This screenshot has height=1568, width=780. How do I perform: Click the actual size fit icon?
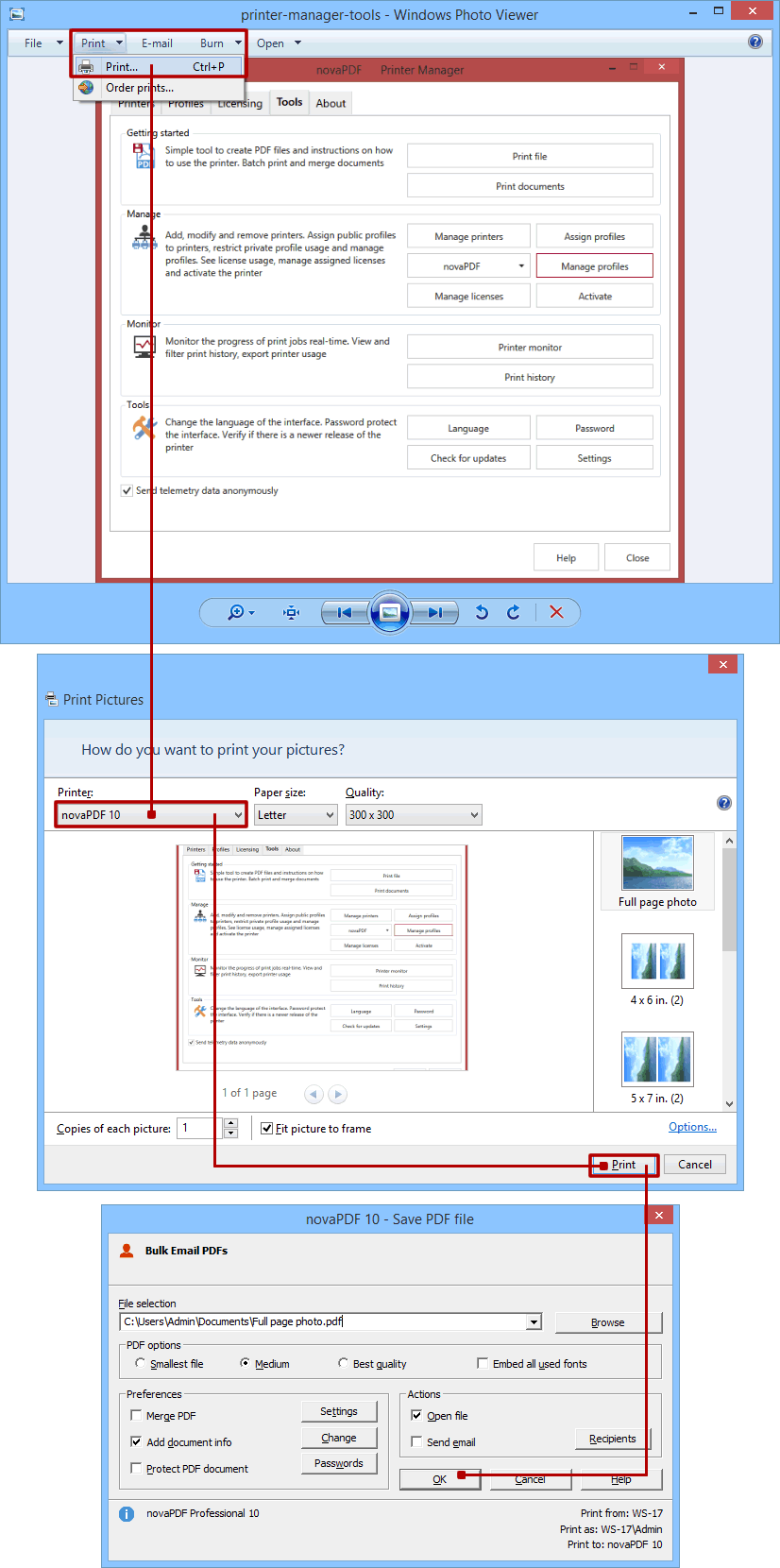(292, 612)
